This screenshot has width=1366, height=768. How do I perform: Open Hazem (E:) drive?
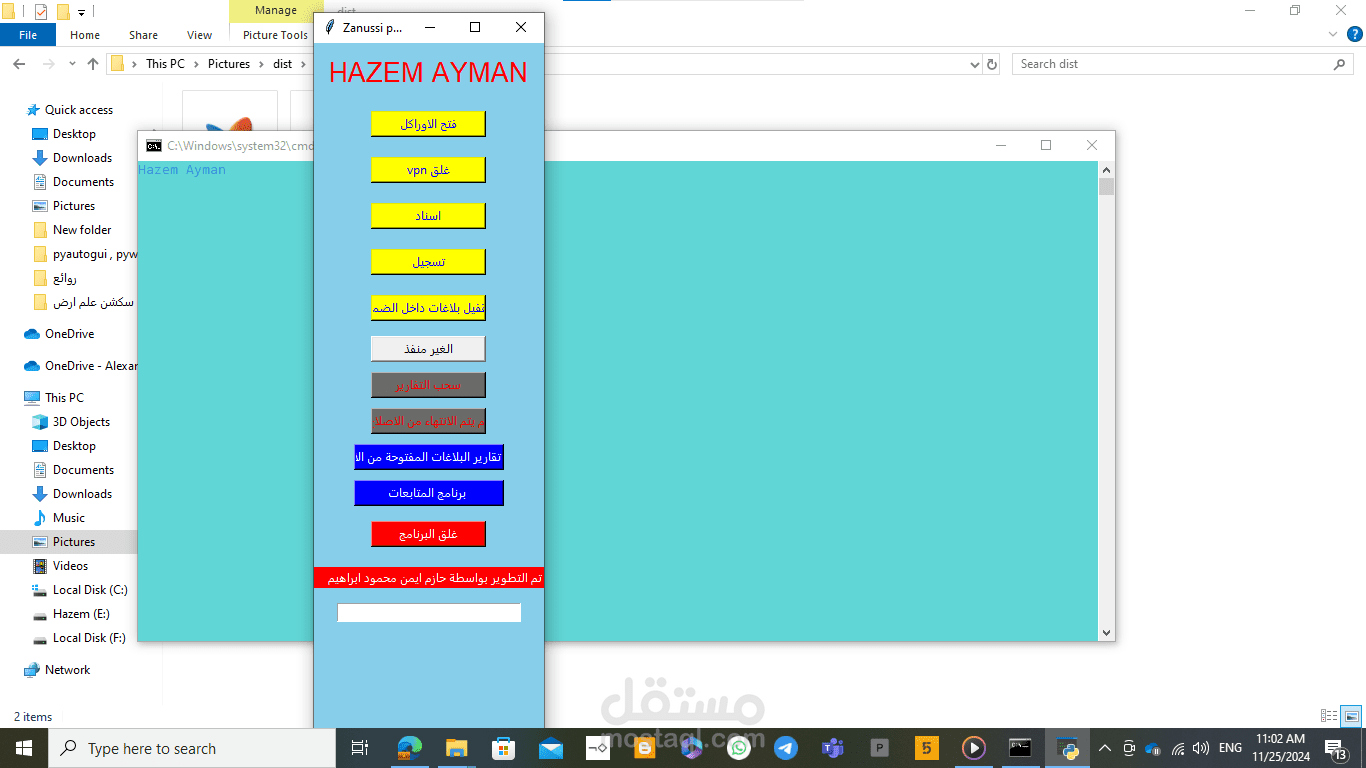[x=81, y=614]
